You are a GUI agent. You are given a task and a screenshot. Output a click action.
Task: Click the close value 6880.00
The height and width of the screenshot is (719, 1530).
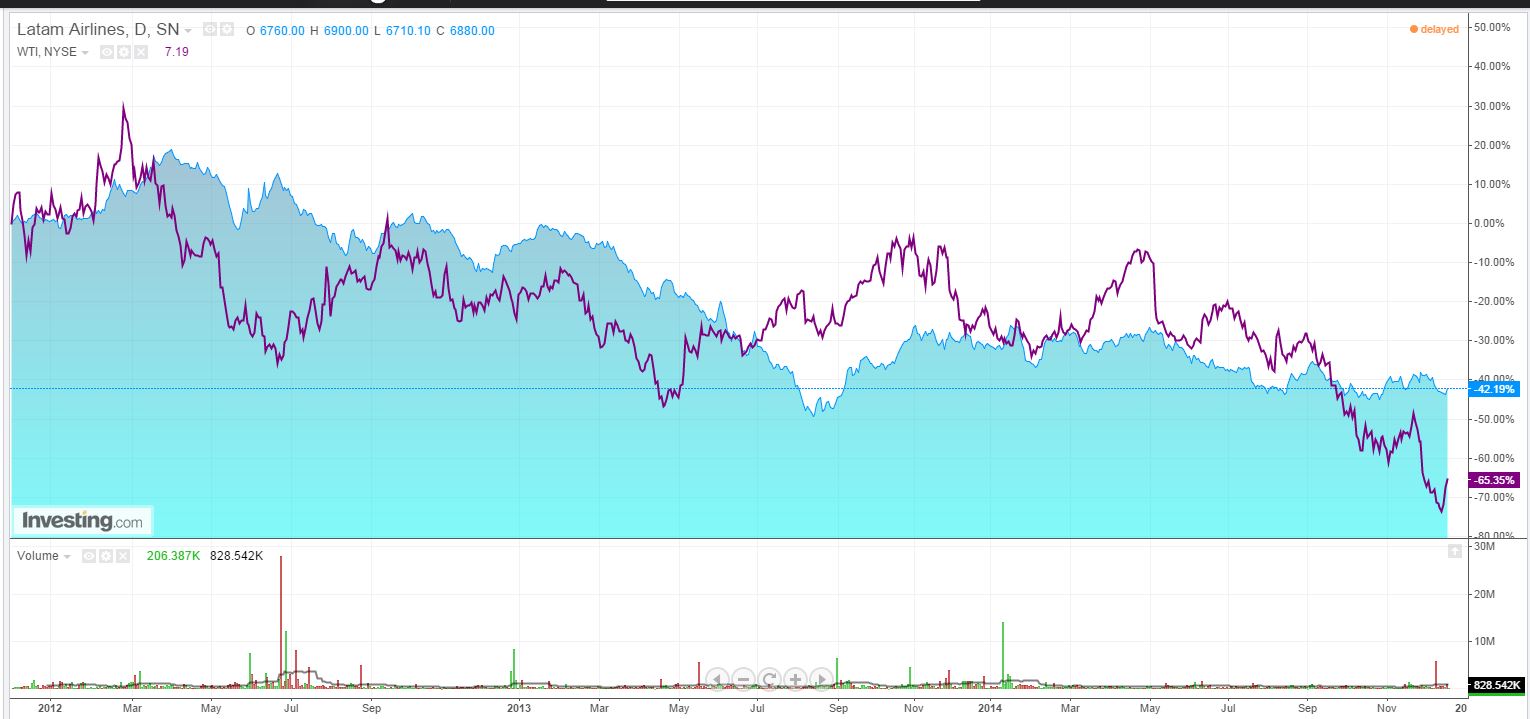[x=472, y=31]
